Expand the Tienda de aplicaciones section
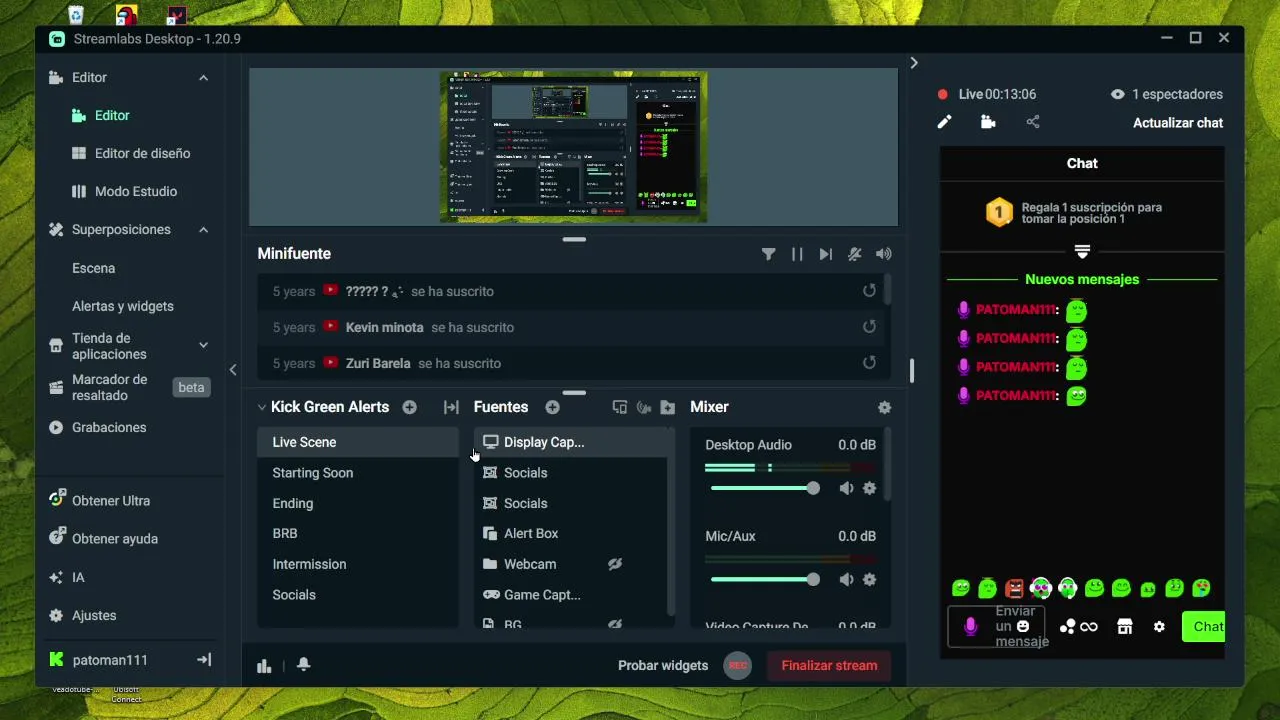 point(203,346)
